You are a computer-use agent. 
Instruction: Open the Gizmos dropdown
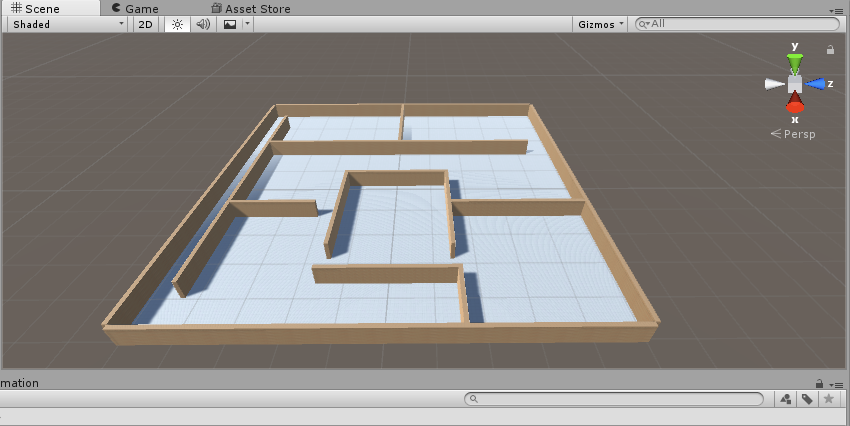coord(600,24)
